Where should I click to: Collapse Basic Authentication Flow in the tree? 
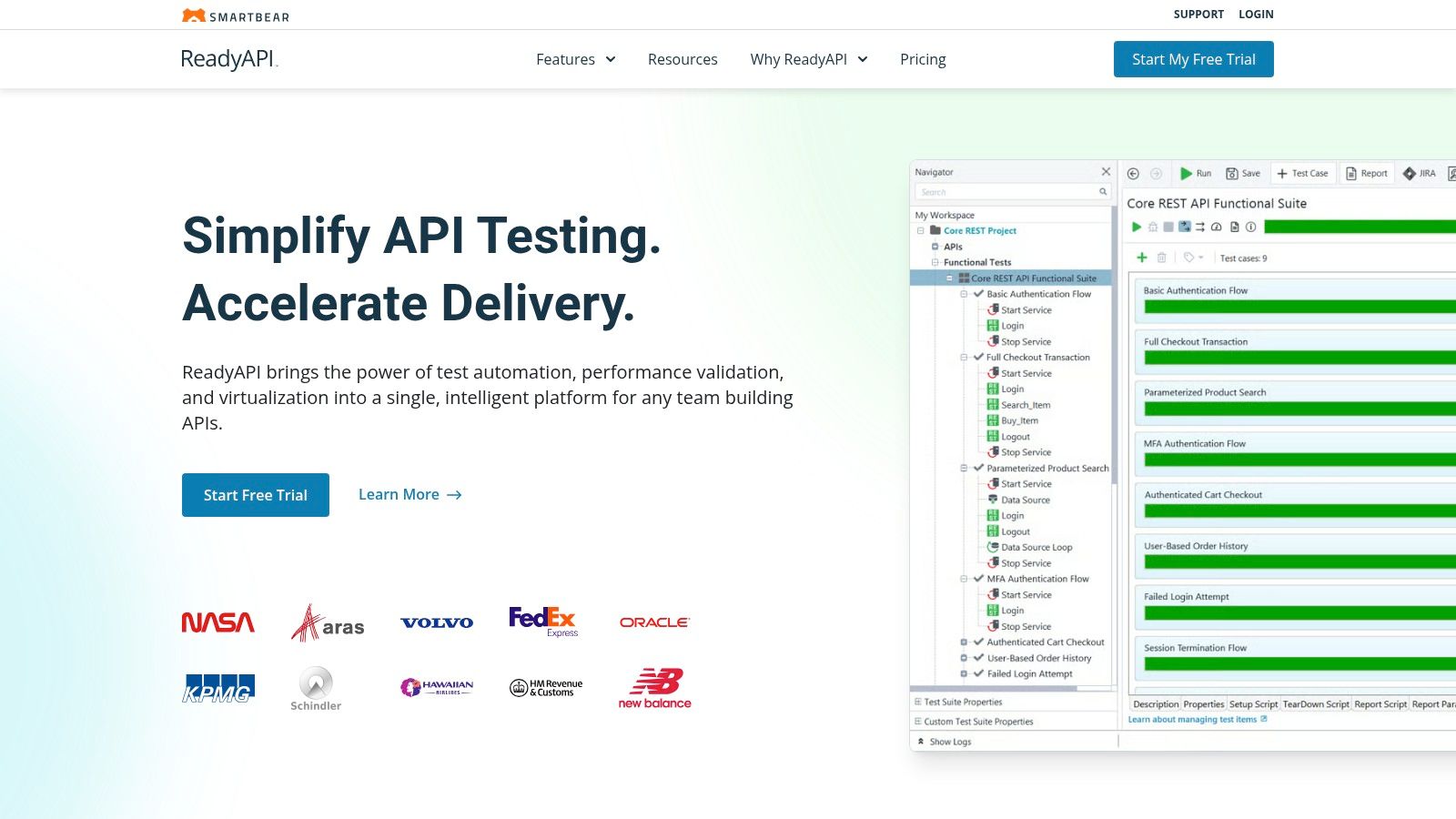click(964, 294)
